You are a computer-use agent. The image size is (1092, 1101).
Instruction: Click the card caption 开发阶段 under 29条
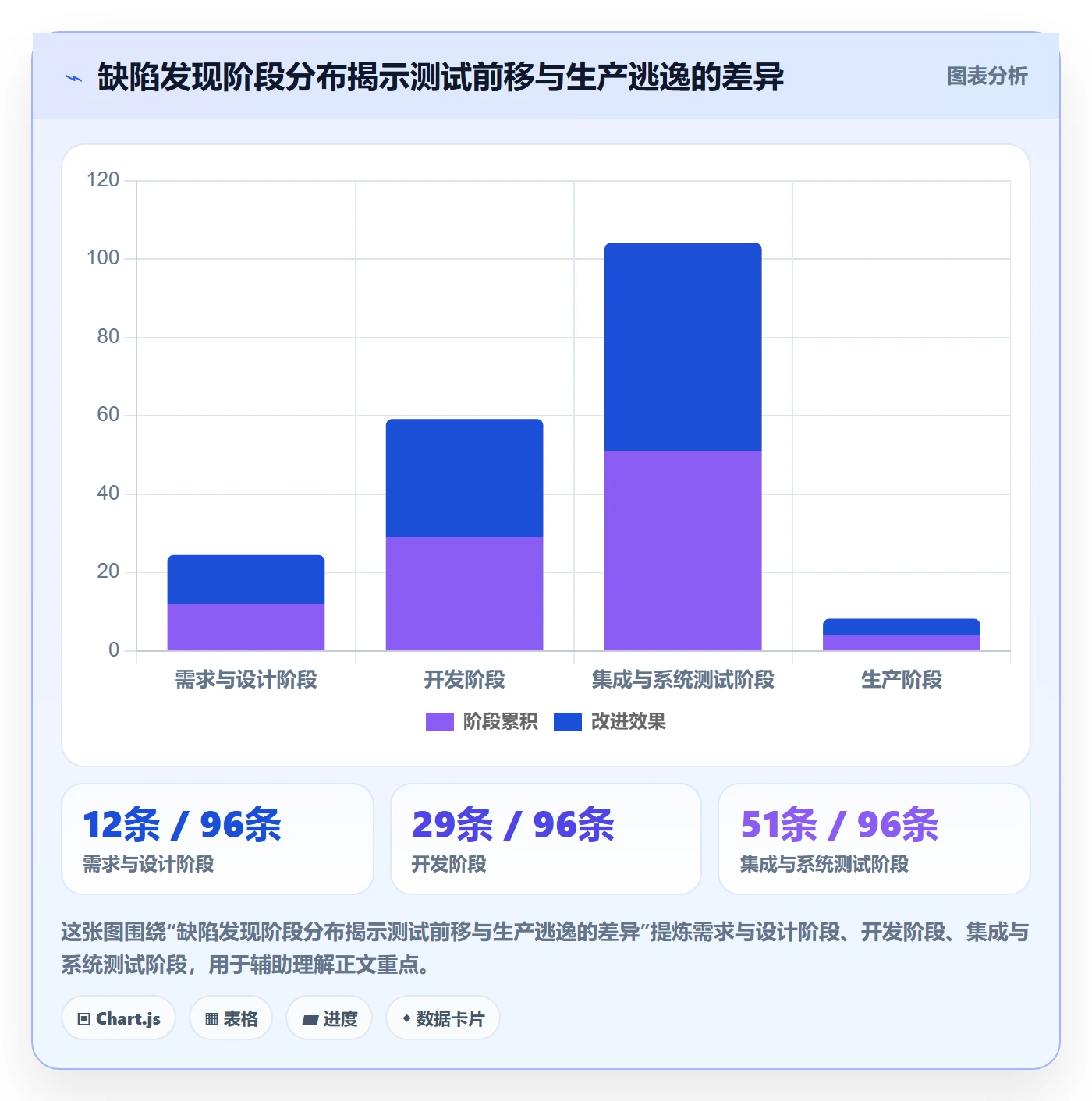449,864
